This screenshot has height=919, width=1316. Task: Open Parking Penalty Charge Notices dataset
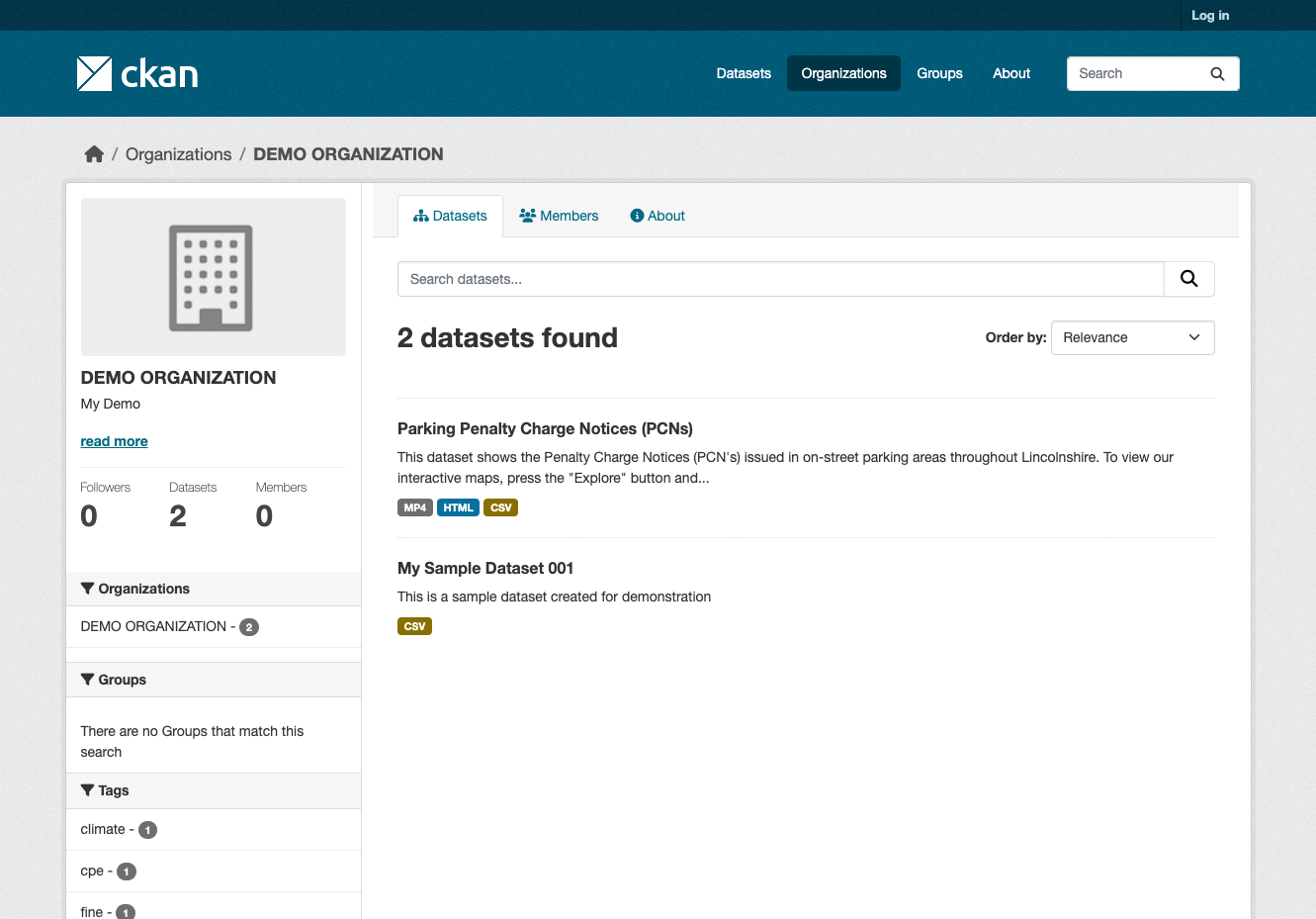[545, 428]
